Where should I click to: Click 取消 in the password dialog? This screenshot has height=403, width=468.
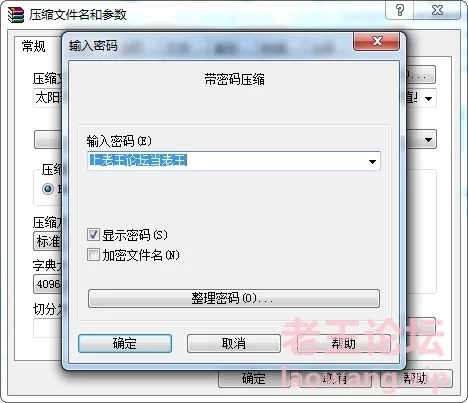point(234,343)
